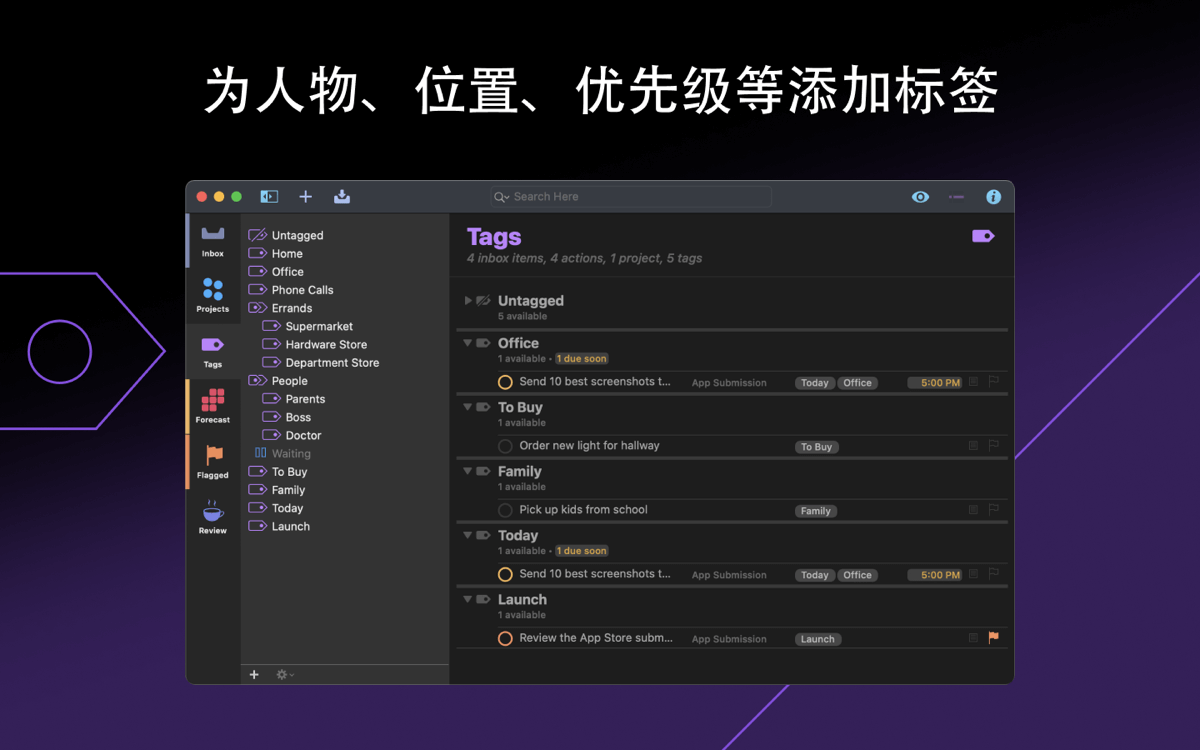Image resolution: width=1200 pixels, height=750 pixels.
Task: Click the plus icon to add new action
Action: click(x=306, y=197)
